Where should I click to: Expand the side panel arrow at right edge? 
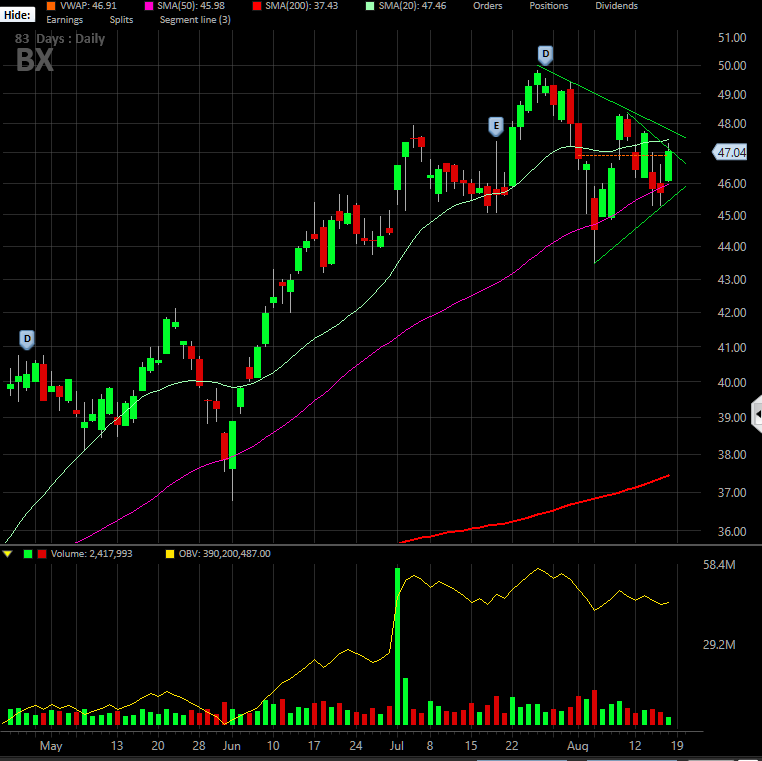pos(757,414)
